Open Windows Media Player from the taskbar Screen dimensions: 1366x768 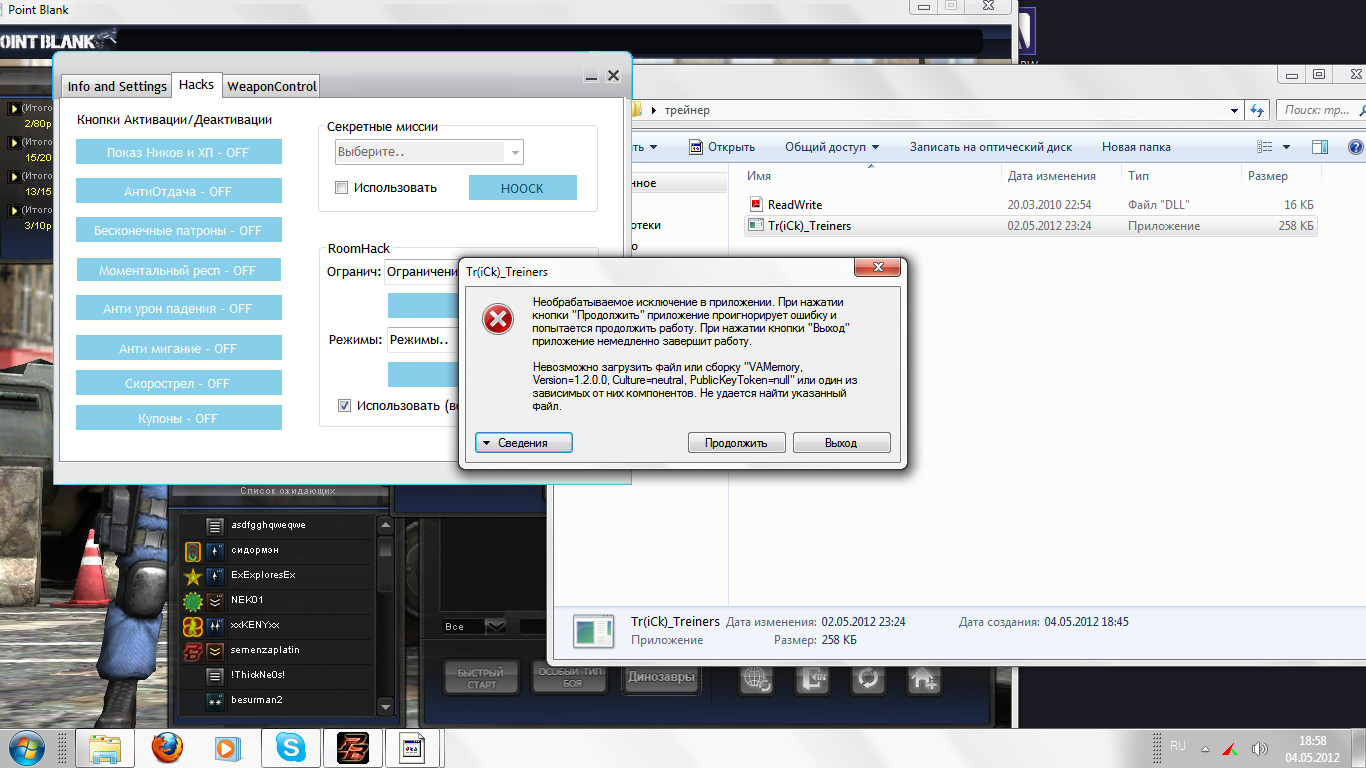point(229,747)
